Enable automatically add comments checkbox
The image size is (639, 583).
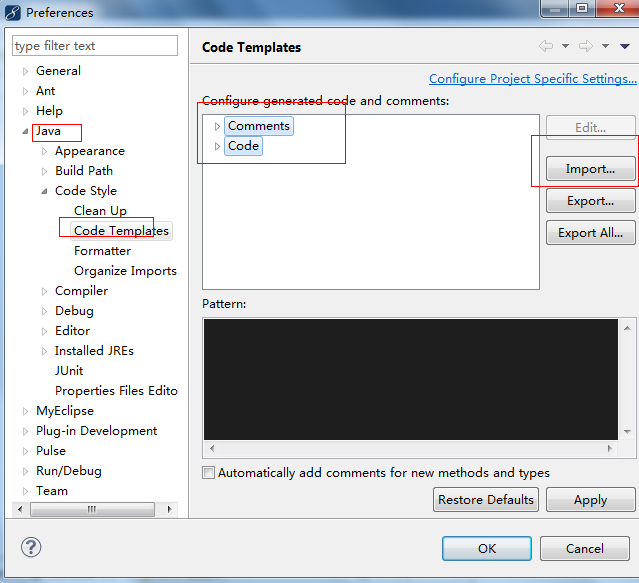[x=208, y=473]
